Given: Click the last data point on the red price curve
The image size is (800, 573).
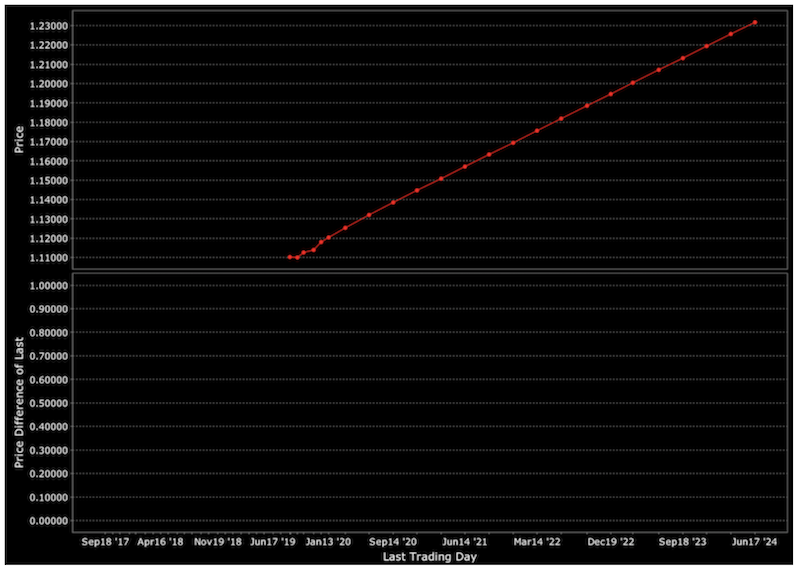Looking at the screenshot, I should pyautogui.click(x=754, y=22).
